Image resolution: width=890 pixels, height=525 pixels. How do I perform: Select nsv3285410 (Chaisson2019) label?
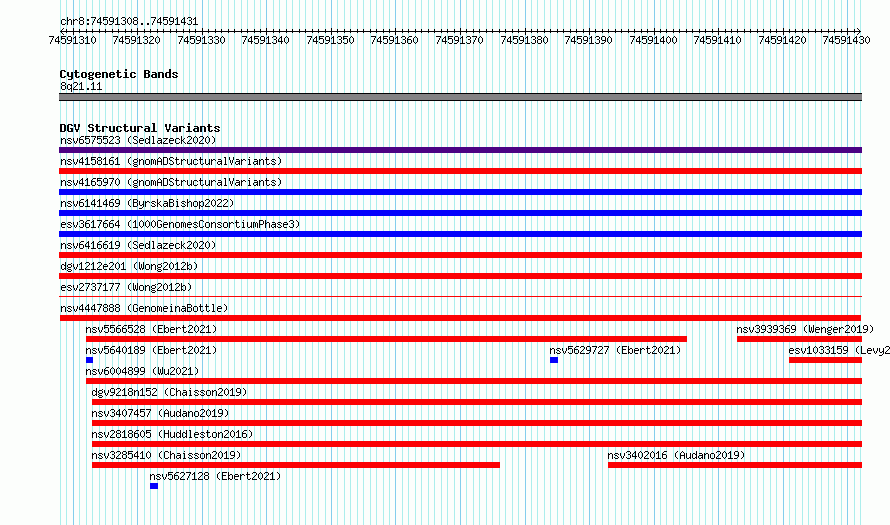166,455
